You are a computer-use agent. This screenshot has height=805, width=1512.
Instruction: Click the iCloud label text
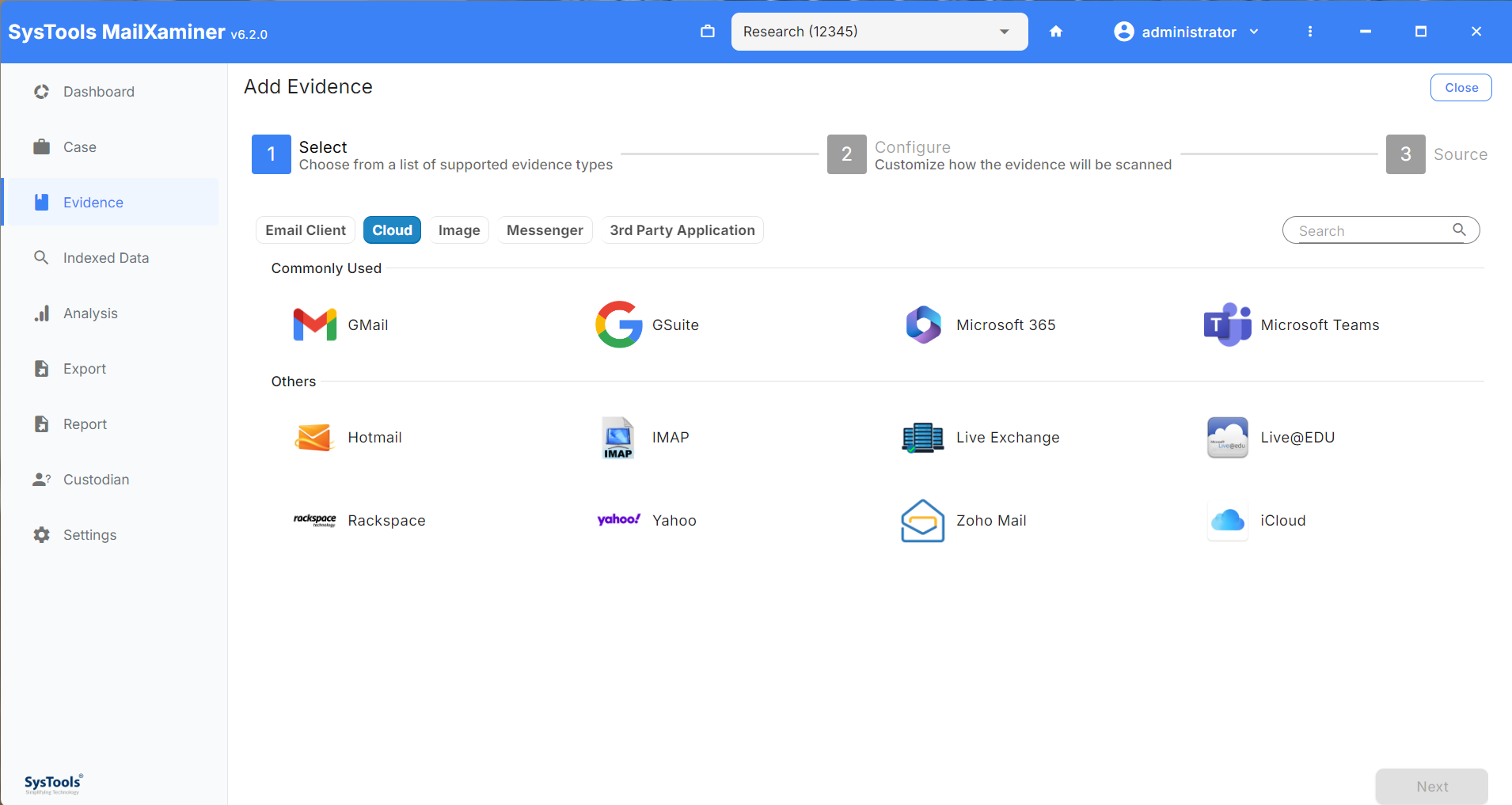coord(1283,521)
